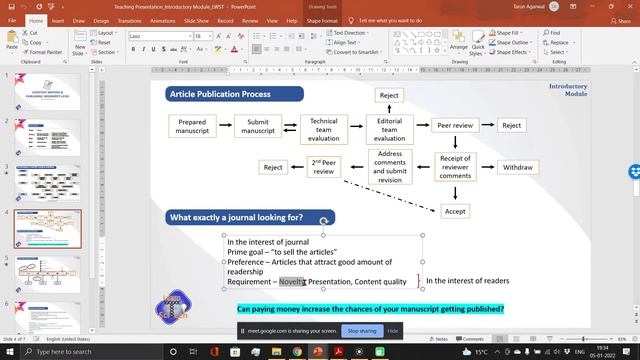Open the font size dropdown

pyautogui.click(x=210, y=36)
